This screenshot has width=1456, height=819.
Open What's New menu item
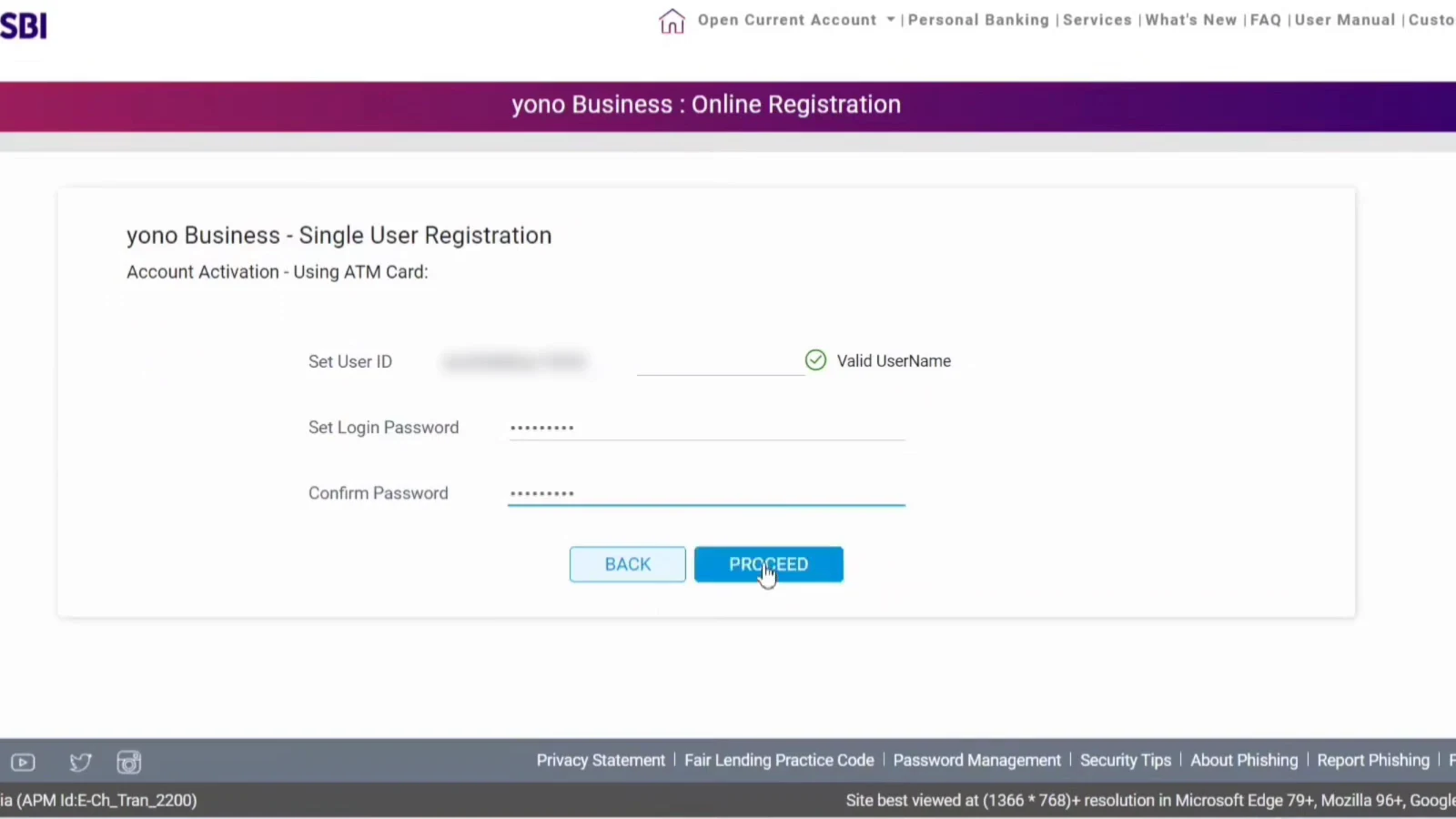coord(1191,20)
